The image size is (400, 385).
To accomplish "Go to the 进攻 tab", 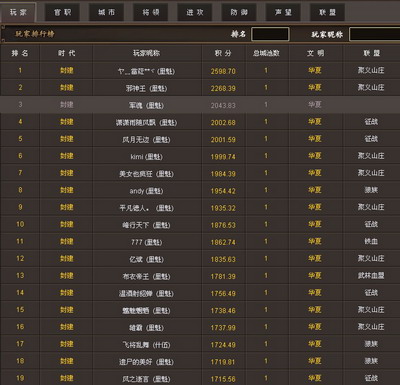I will (x=195, y=12).
